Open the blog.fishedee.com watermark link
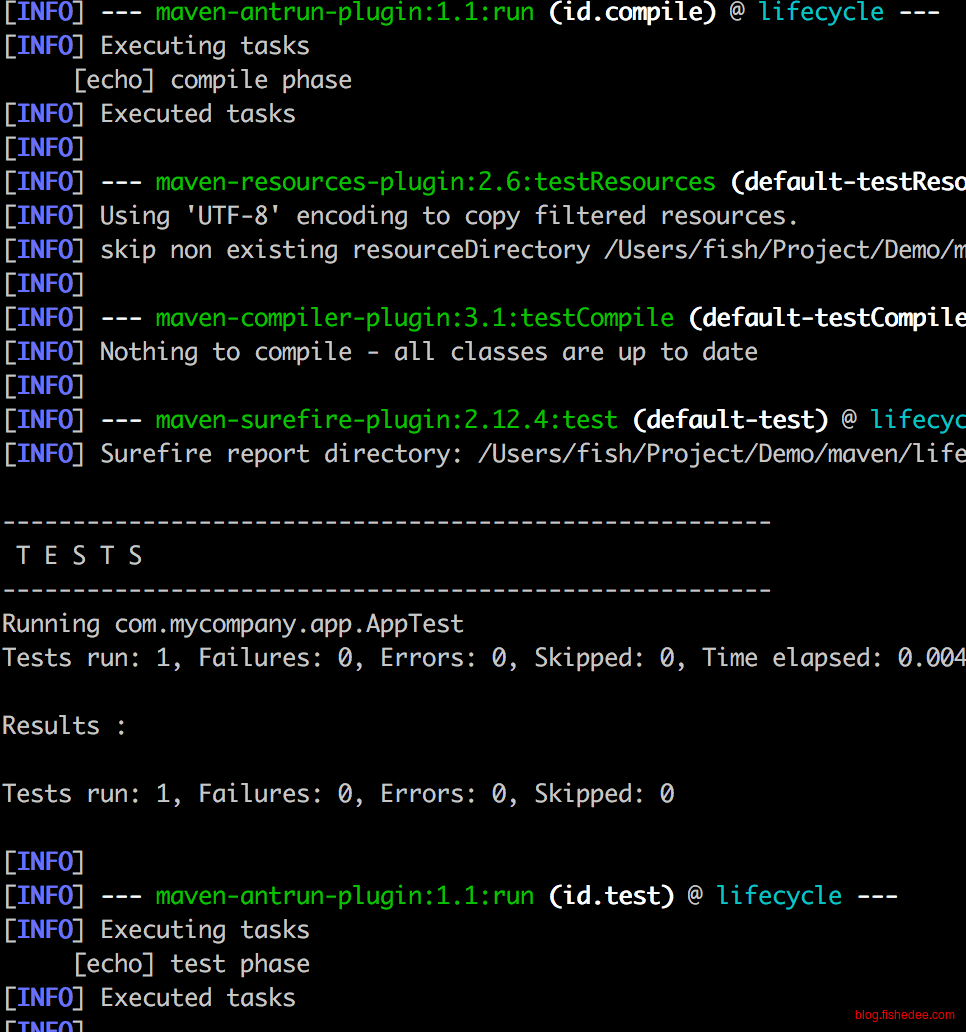The image size is (966, 1032). coord(904,1015)
